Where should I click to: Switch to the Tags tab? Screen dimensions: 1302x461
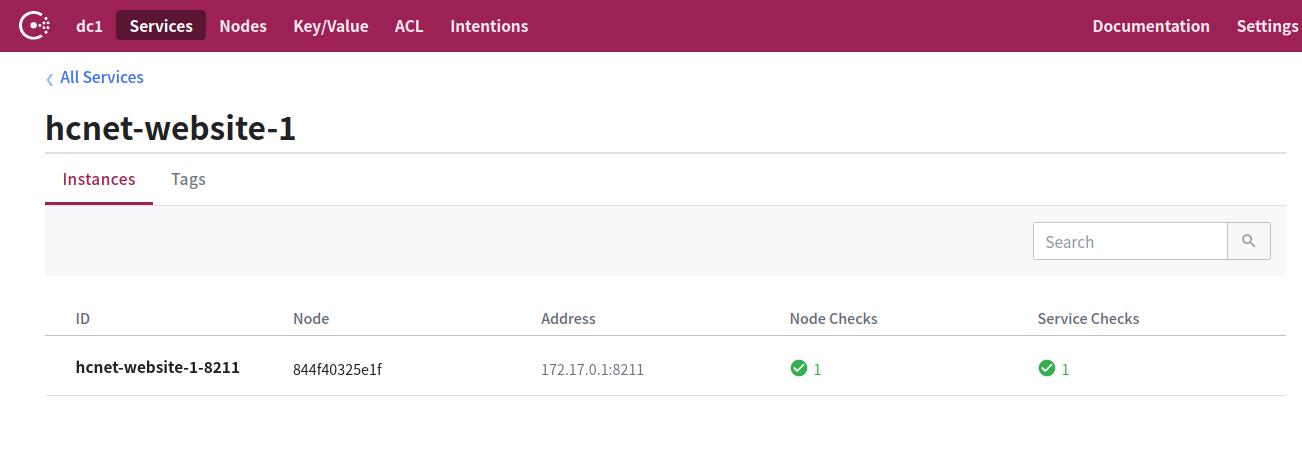click(x=188, y=179)
